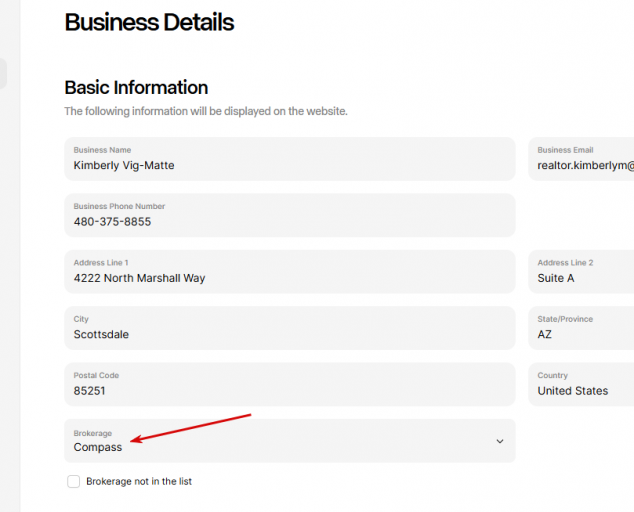This screenshot has height=512, width=634.
Task: Click the Business Details page heading
Action: tap(149, 22)
